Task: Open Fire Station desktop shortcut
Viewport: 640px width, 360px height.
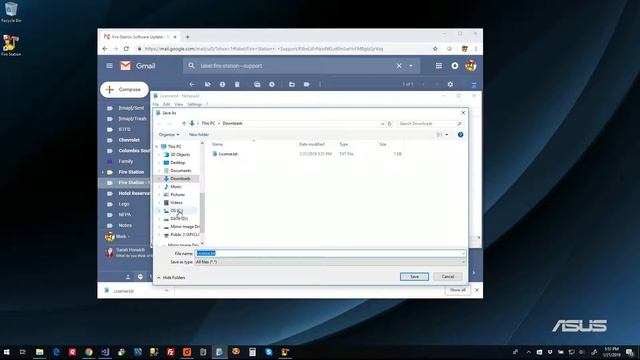Action: click(11, 45)
